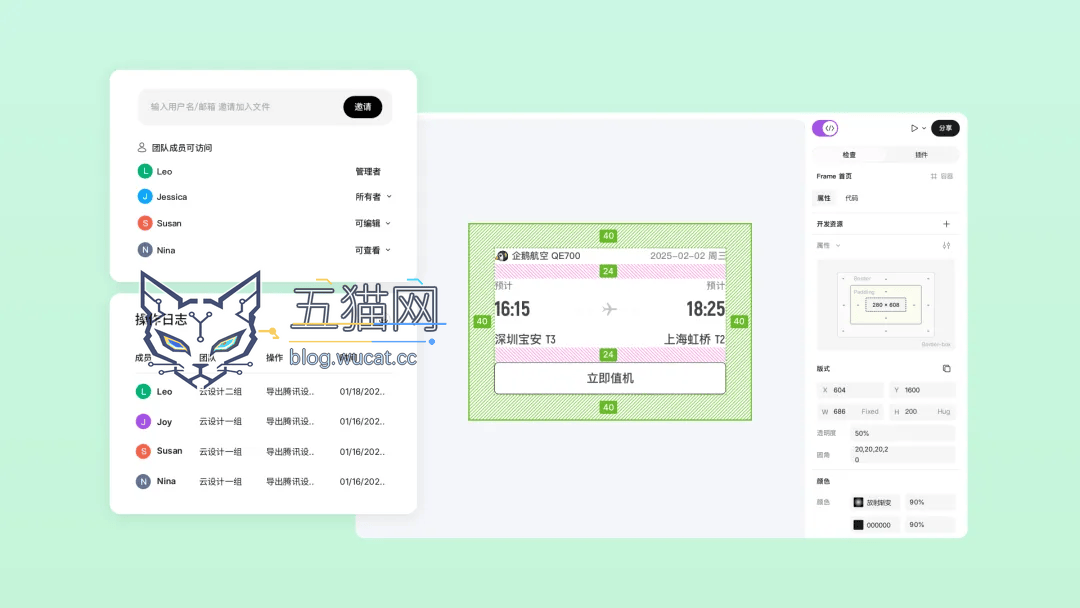This screenshot has height=608, width=1080.
Task: Click Nina's 01/16/202.. date cell
Action: (362, 481)
